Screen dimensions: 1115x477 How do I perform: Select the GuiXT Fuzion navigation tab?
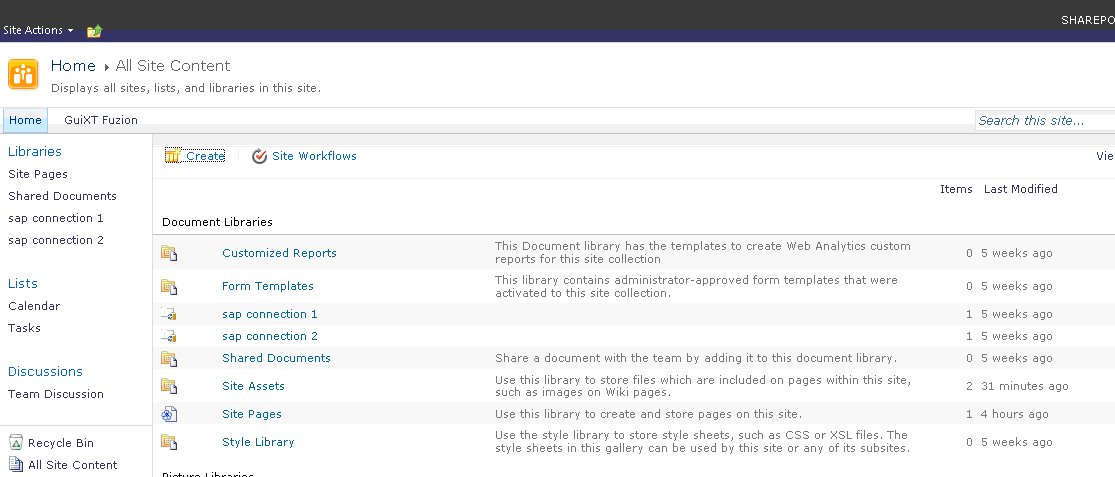click(101, 120)
